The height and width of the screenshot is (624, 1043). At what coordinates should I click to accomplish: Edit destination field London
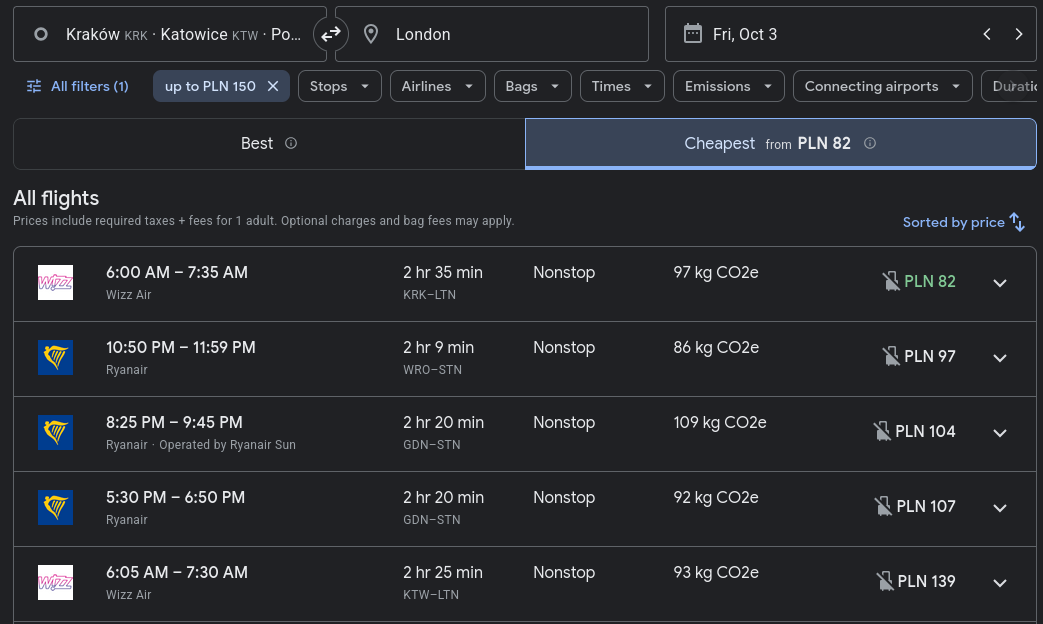pyautogui.click(x=492, y=34)
